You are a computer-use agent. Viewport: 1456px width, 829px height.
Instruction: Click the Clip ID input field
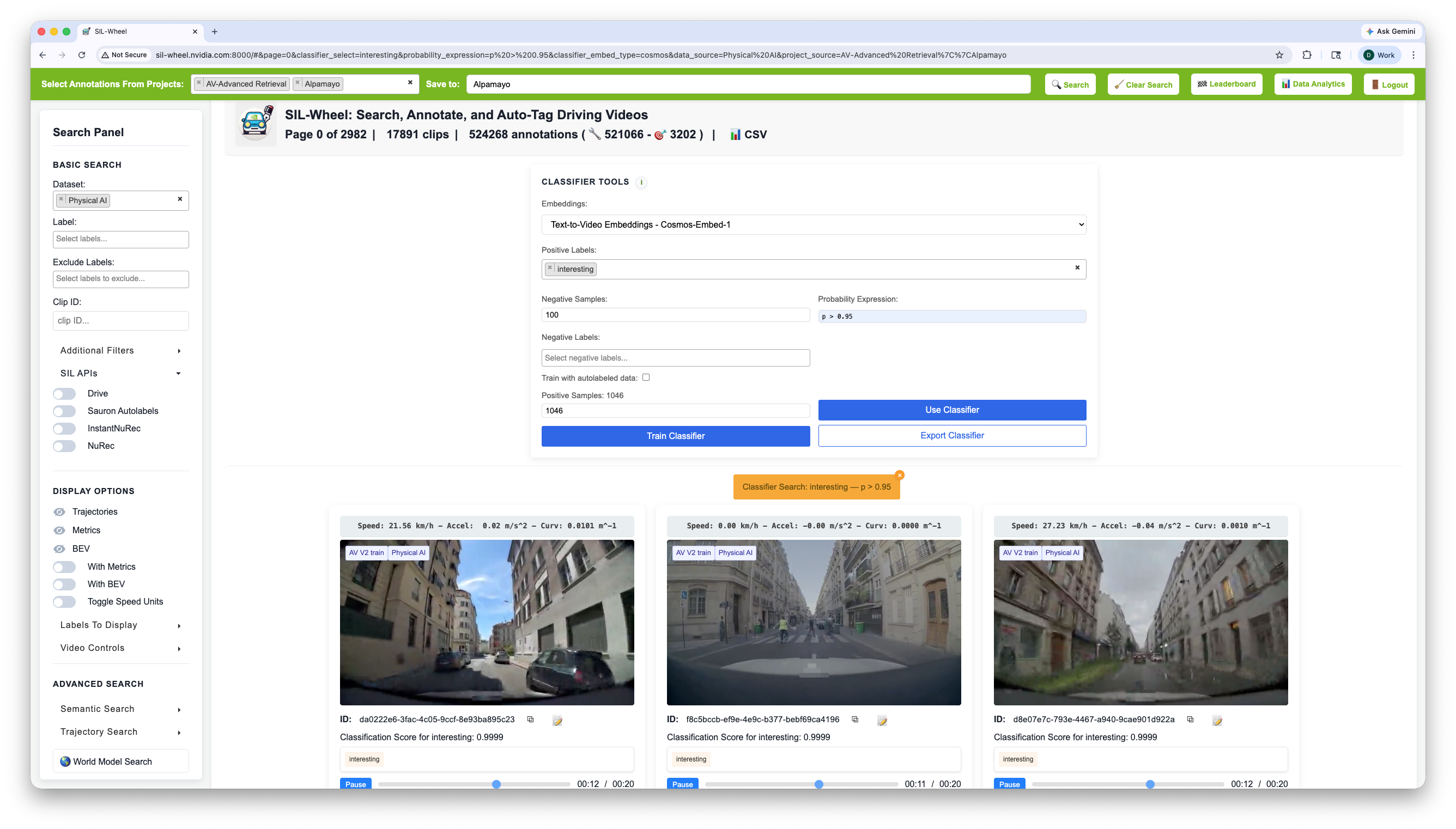coord(121,321)
